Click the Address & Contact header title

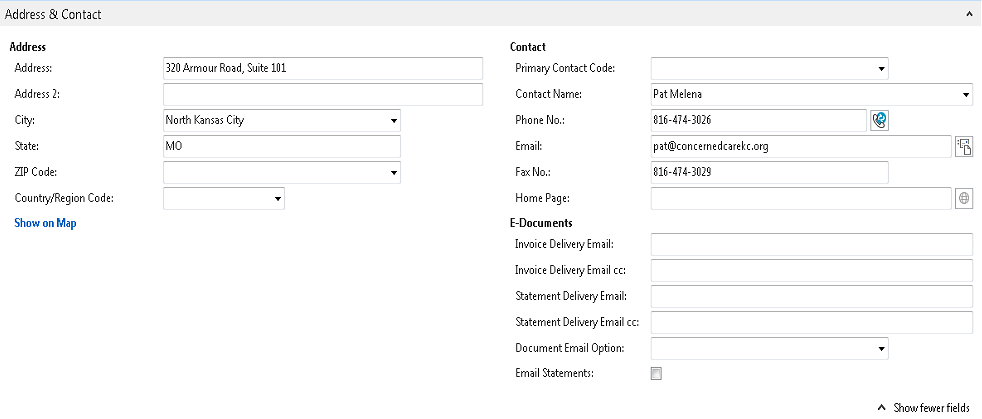pyautogui.click(x=53, y=14)
